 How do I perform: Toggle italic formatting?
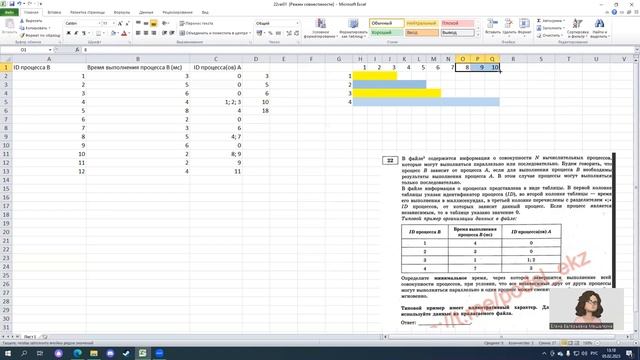[76, 33]
